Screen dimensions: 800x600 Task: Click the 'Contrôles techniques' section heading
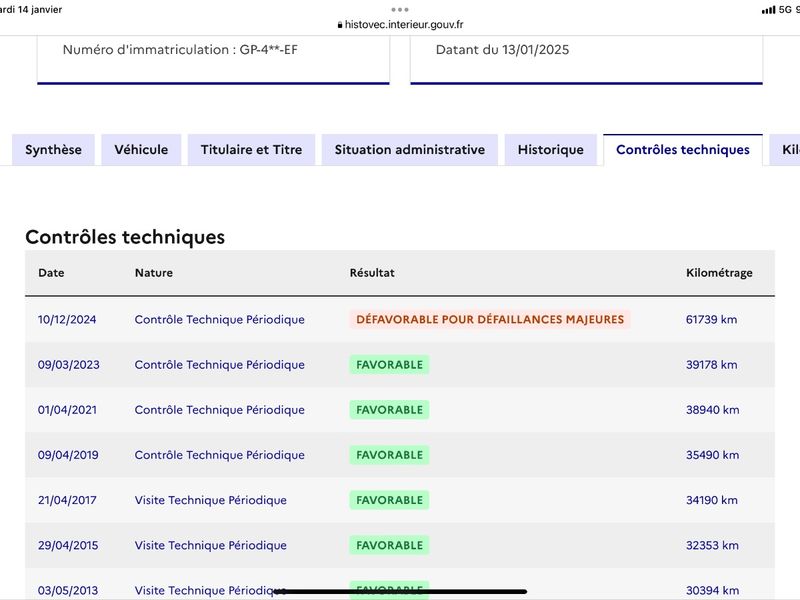pyautogui.click(x=125, y=237)
